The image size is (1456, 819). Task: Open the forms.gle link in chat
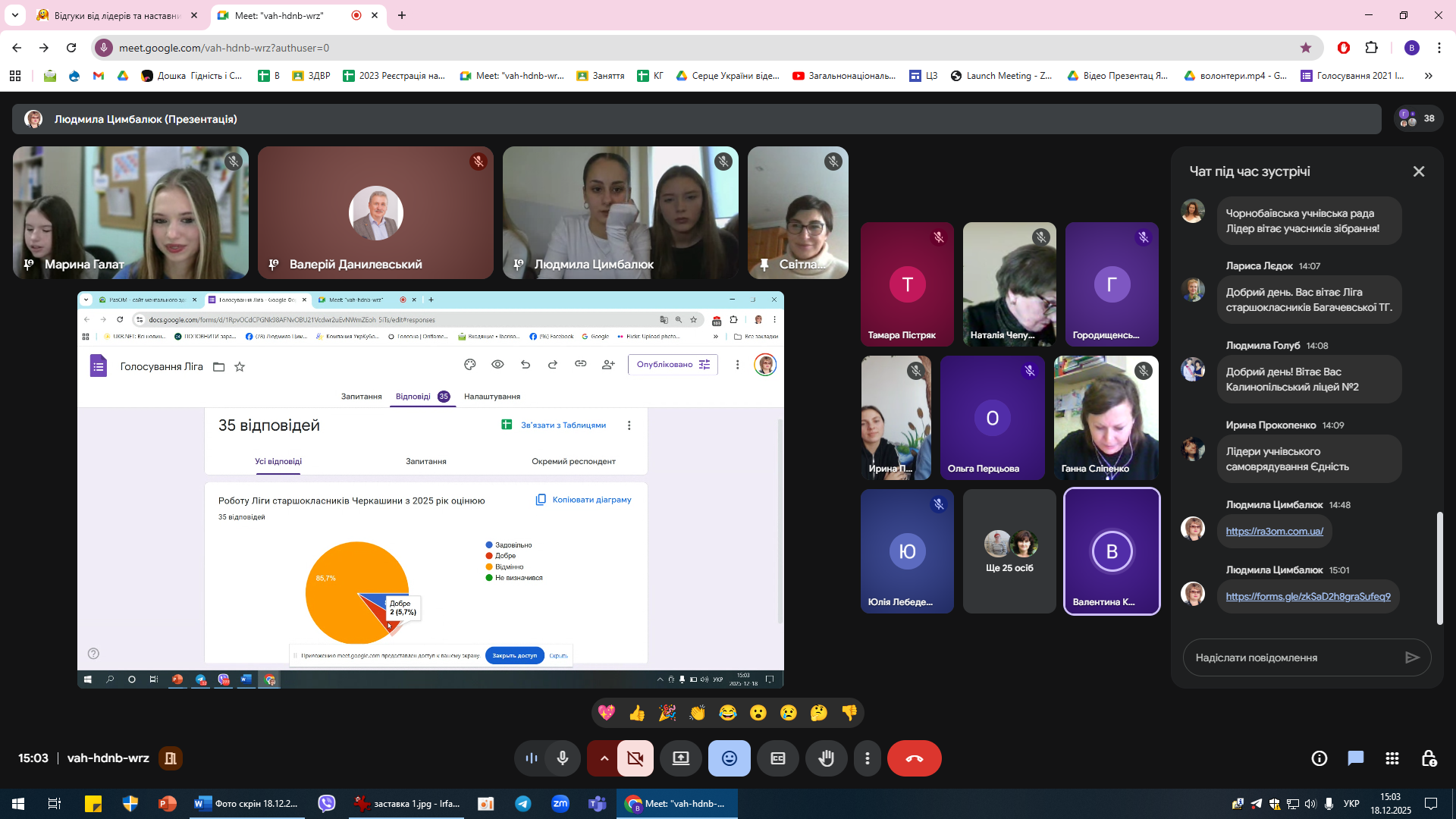(1307, 596)
